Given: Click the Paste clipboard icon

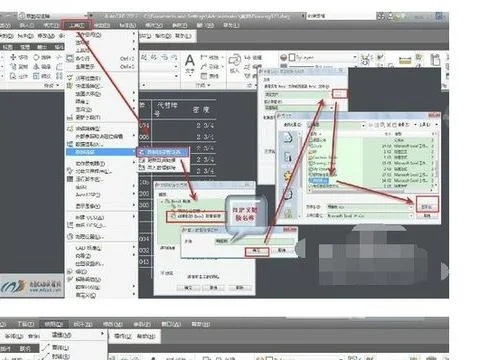Looking at the screenshot, I should pos(435,59).
